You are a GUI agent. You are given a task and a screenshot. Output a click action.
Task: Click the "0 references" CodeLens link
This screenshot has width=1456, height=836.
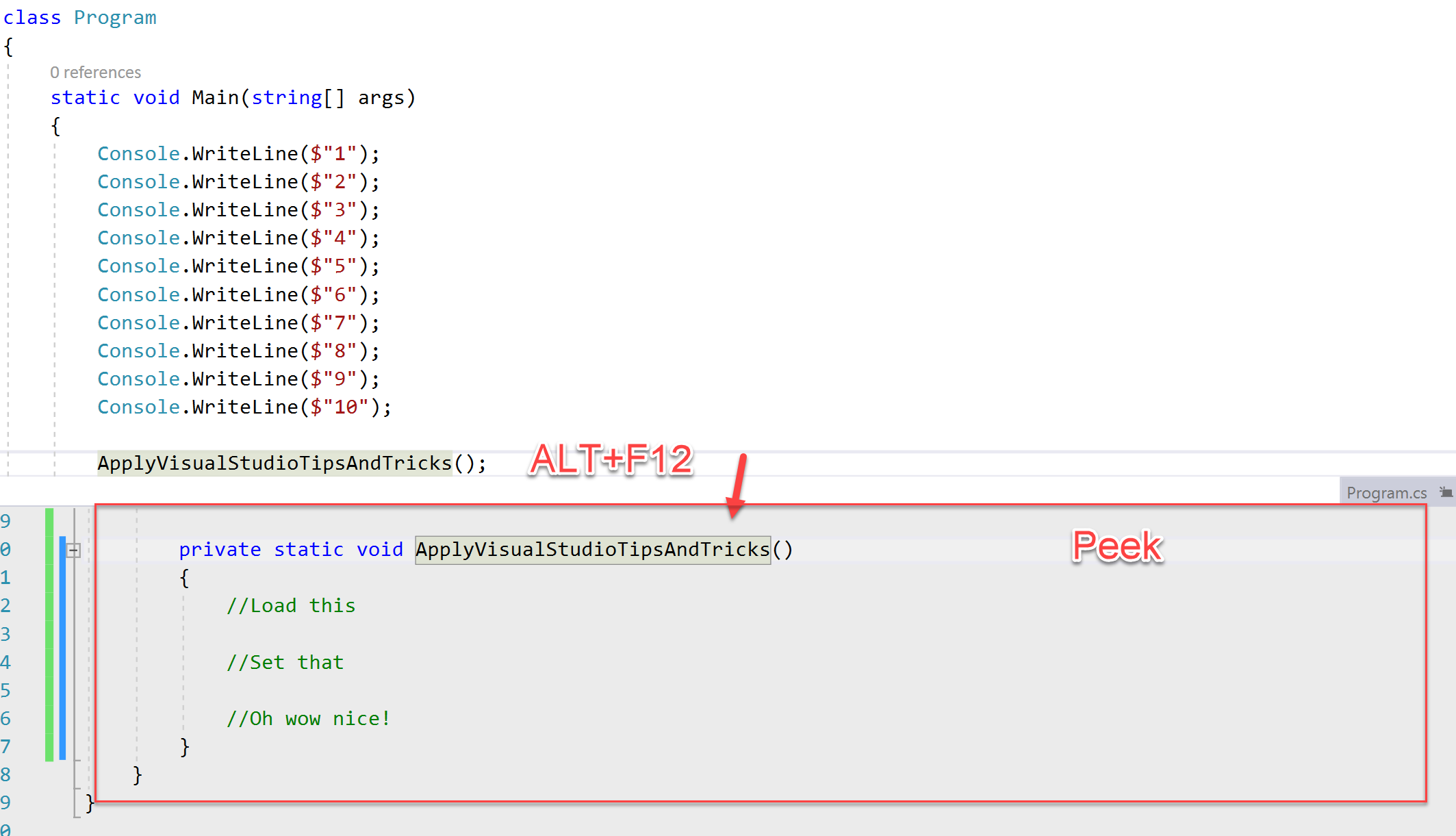click(x=95, y=73)
